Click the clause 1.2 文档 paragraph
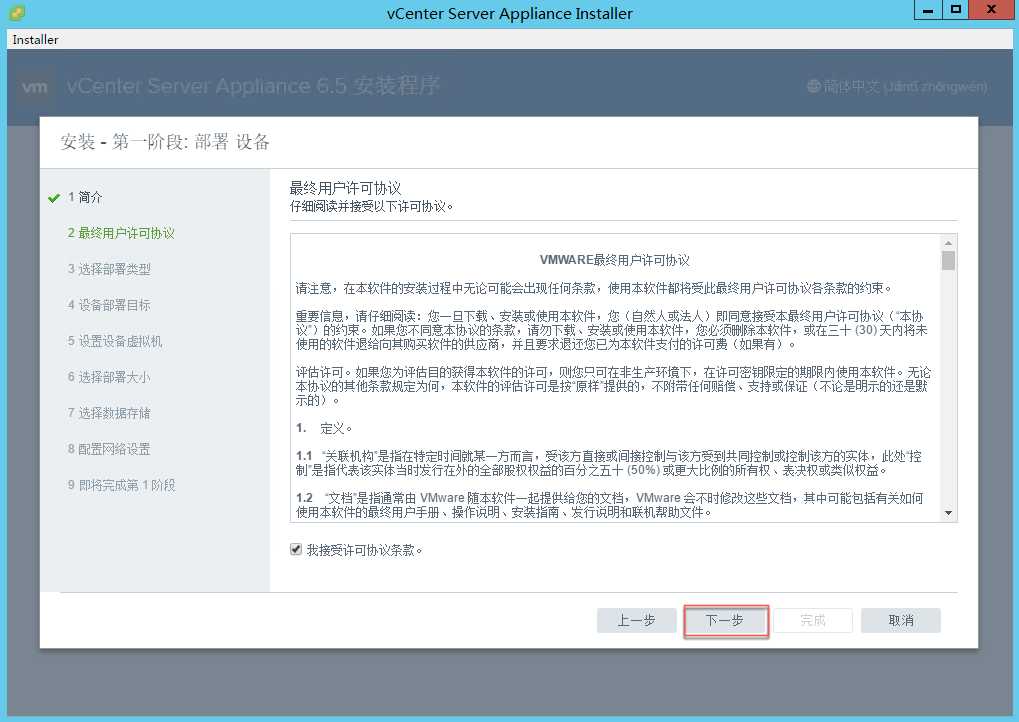This screenshot has height=722, width=1019. (x=610, y=505)
